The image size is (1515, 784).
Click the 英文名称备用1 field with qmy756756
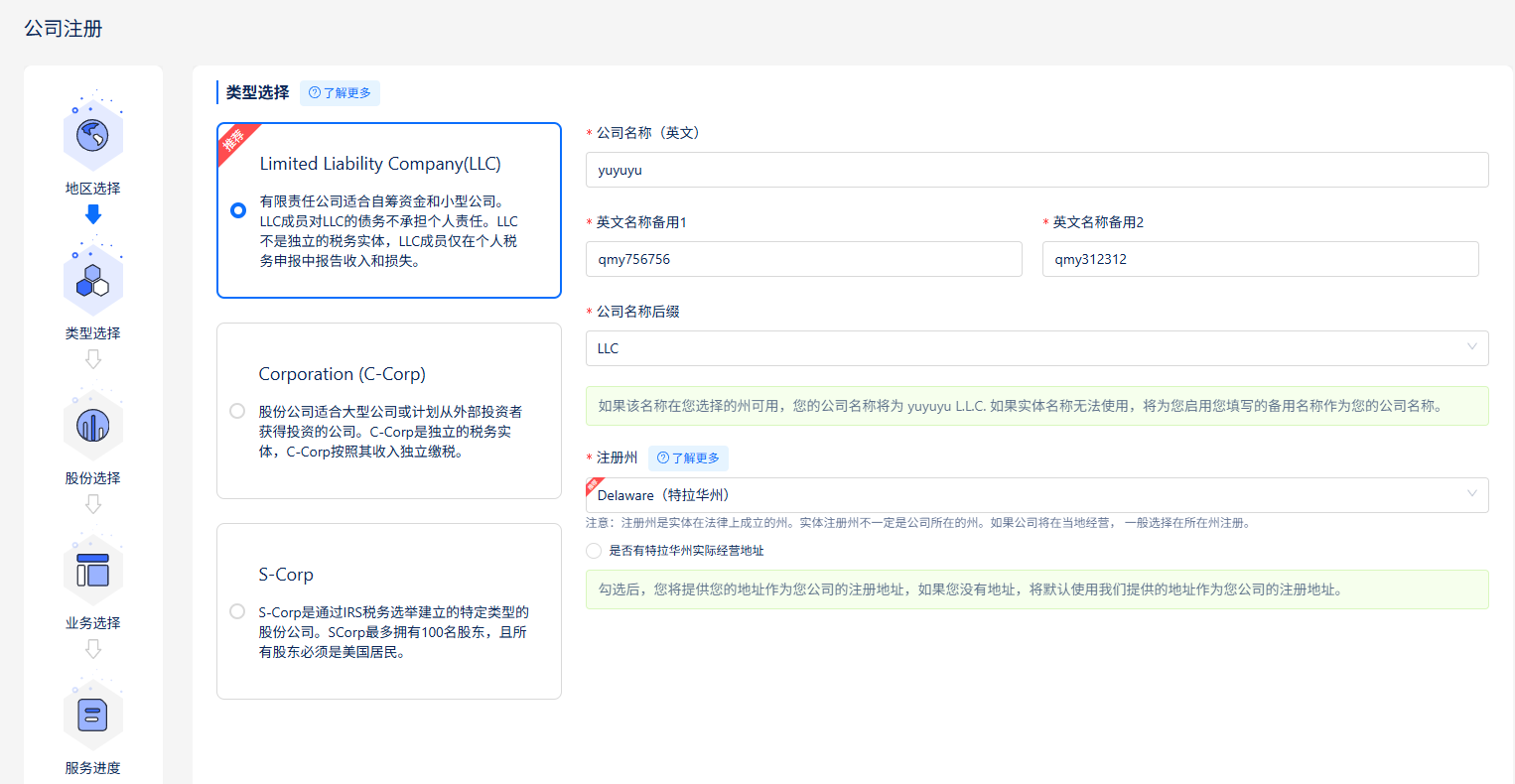tap(804, 259)
